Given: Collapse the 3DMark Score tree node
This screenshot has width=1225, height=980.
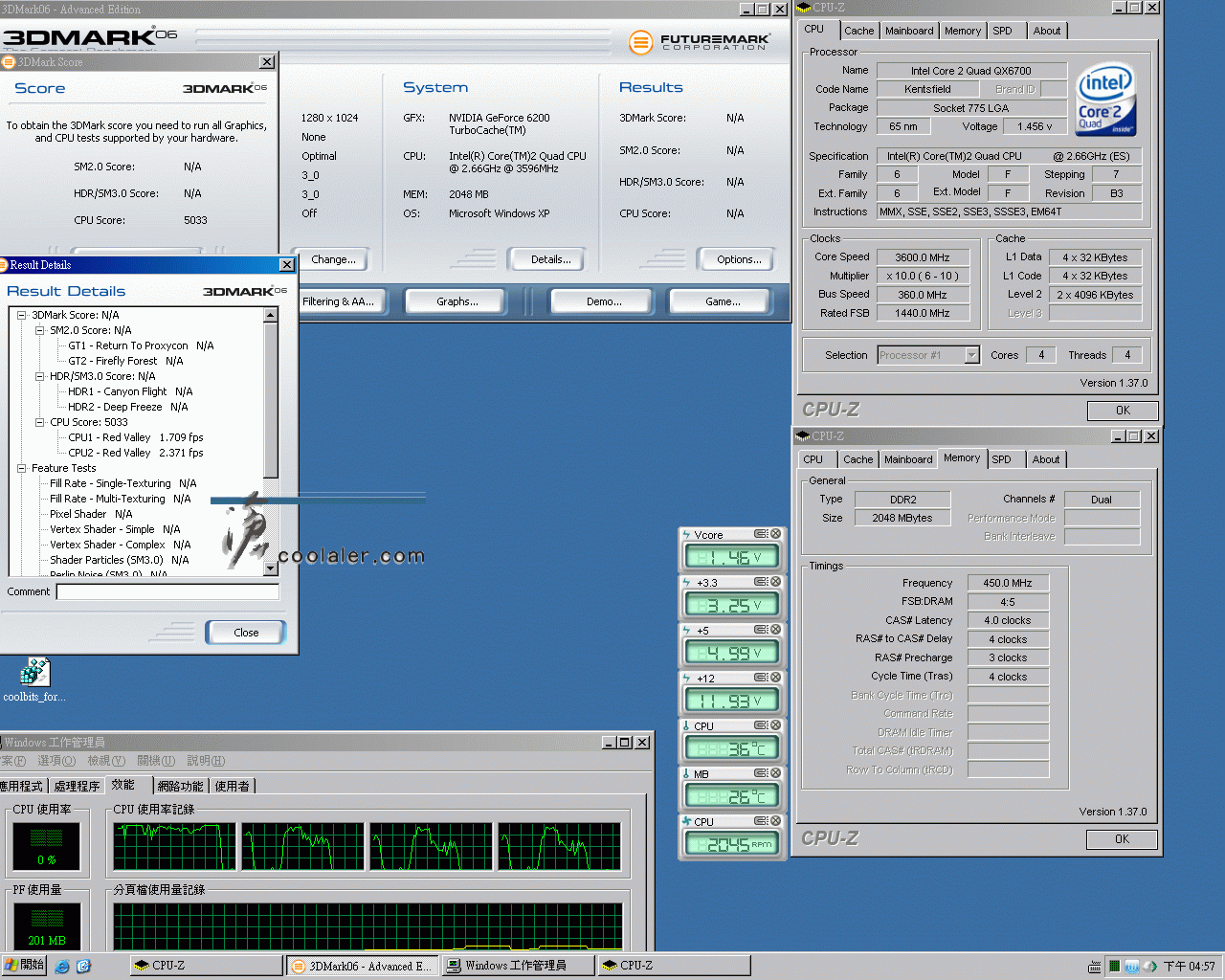Looking at the screenshot, I should click(x=21, y=315).
